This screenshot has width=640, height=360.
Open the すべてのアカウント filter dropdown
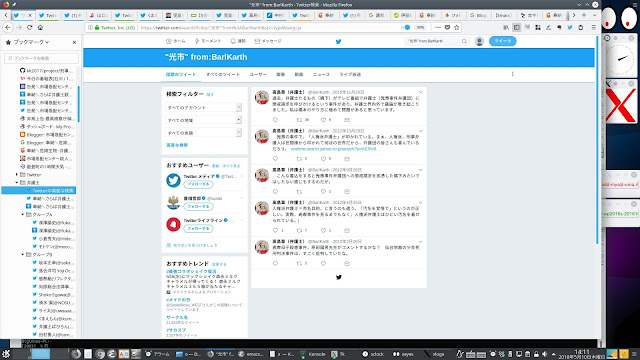(x=203, y=107)
